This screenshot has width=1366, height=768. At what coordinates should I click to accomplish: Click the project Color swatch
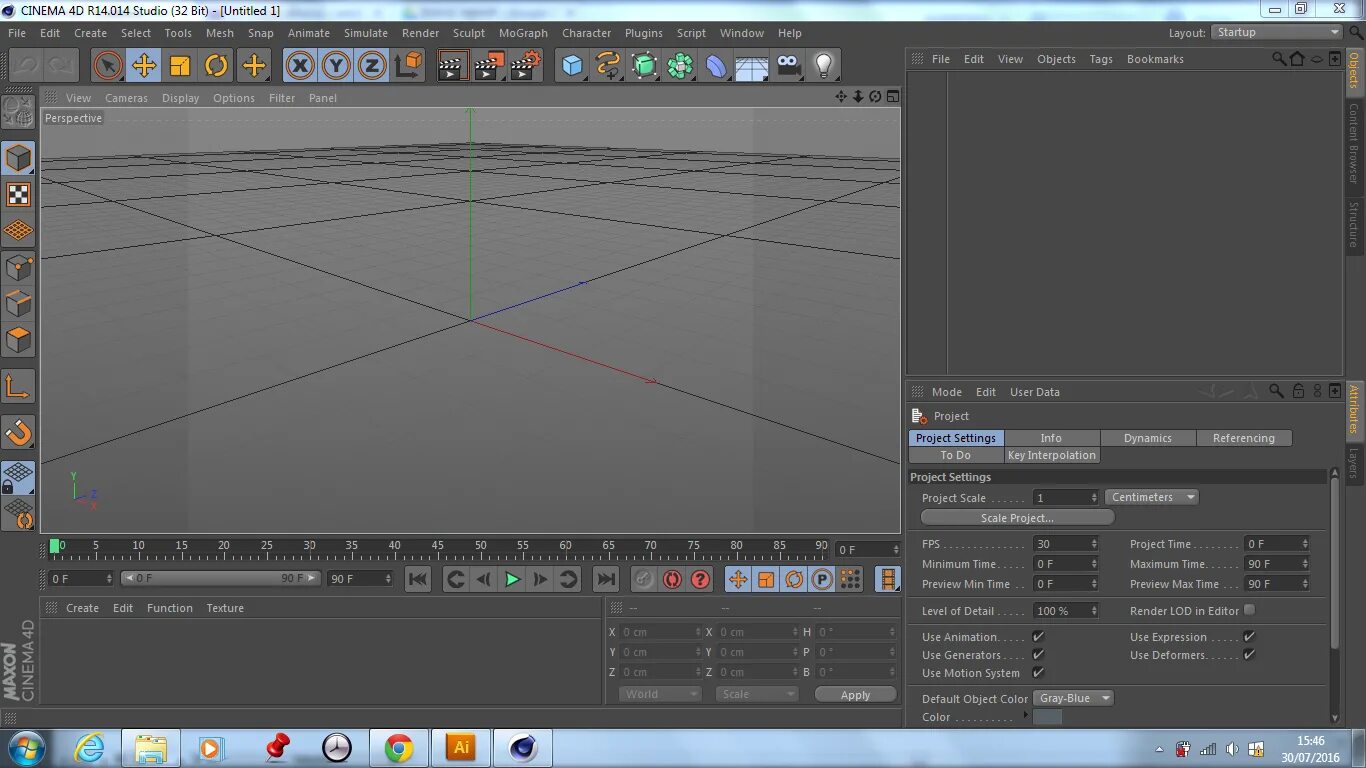pos(1047,717)
